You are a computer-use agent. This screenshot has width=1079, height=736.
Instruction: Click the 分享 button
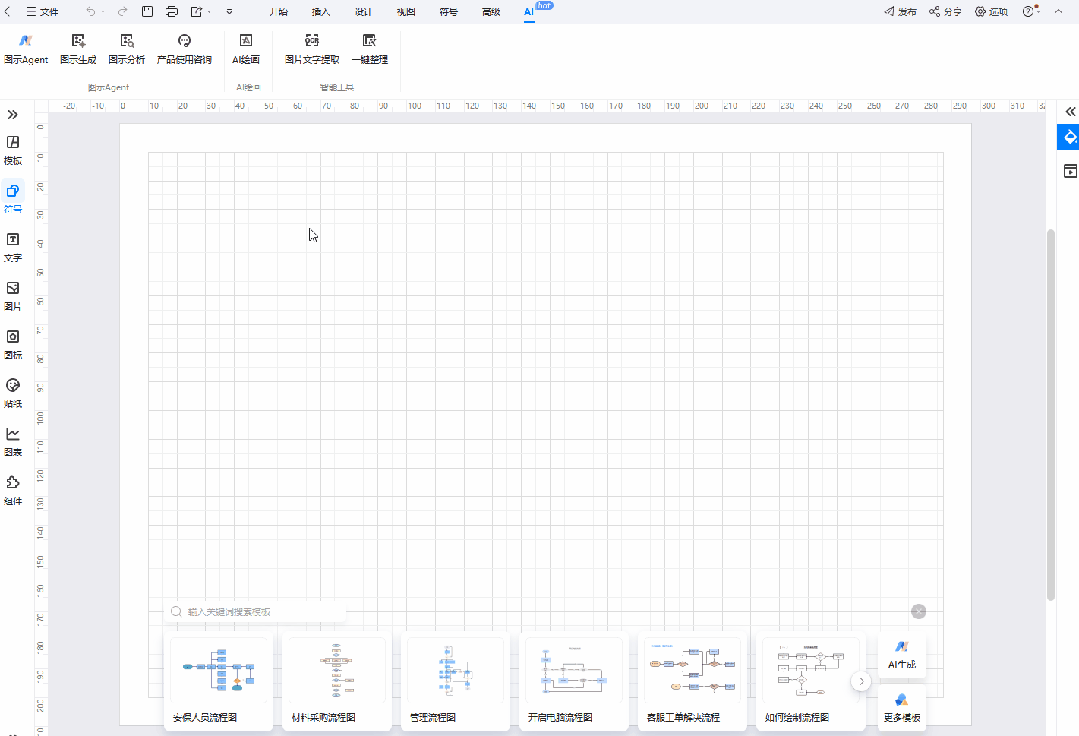[x=945, y=12]
